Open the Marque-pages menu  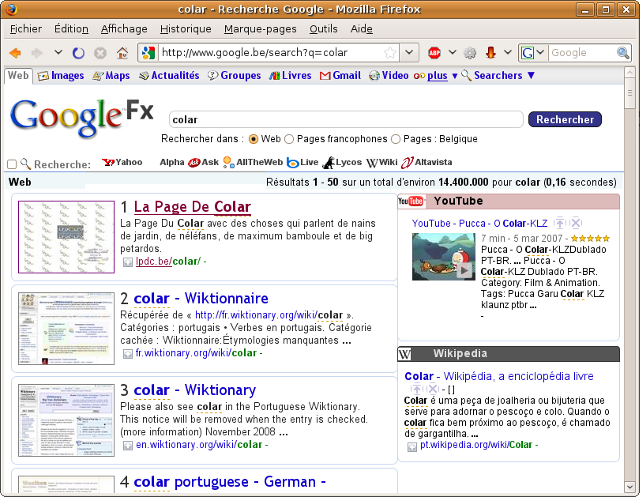click(x=260, y=29)
